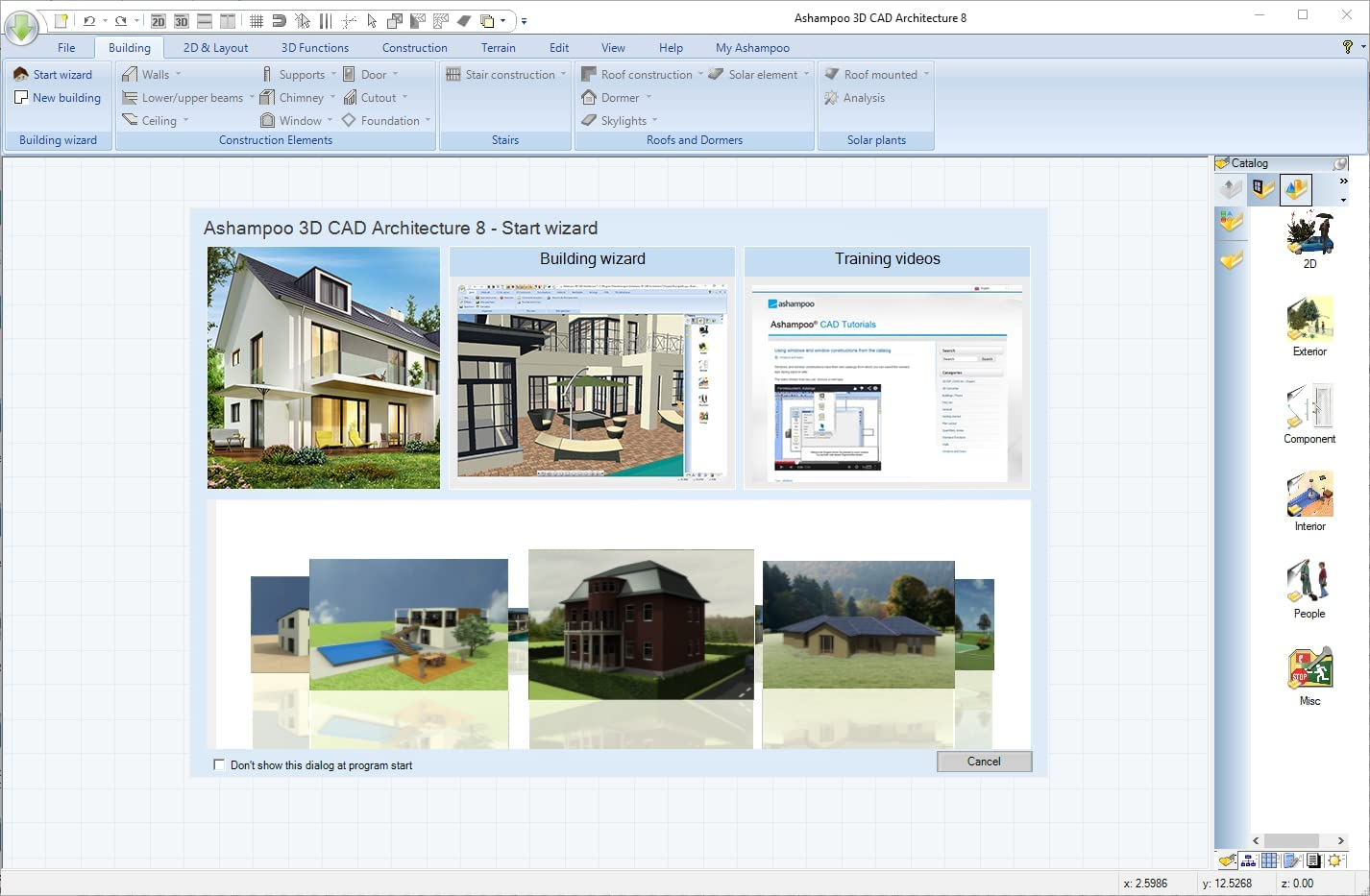Screen dimensions: 1370x896
Task: Click the Cancel button in the Start wizard
Action: (x=984, y=762)
